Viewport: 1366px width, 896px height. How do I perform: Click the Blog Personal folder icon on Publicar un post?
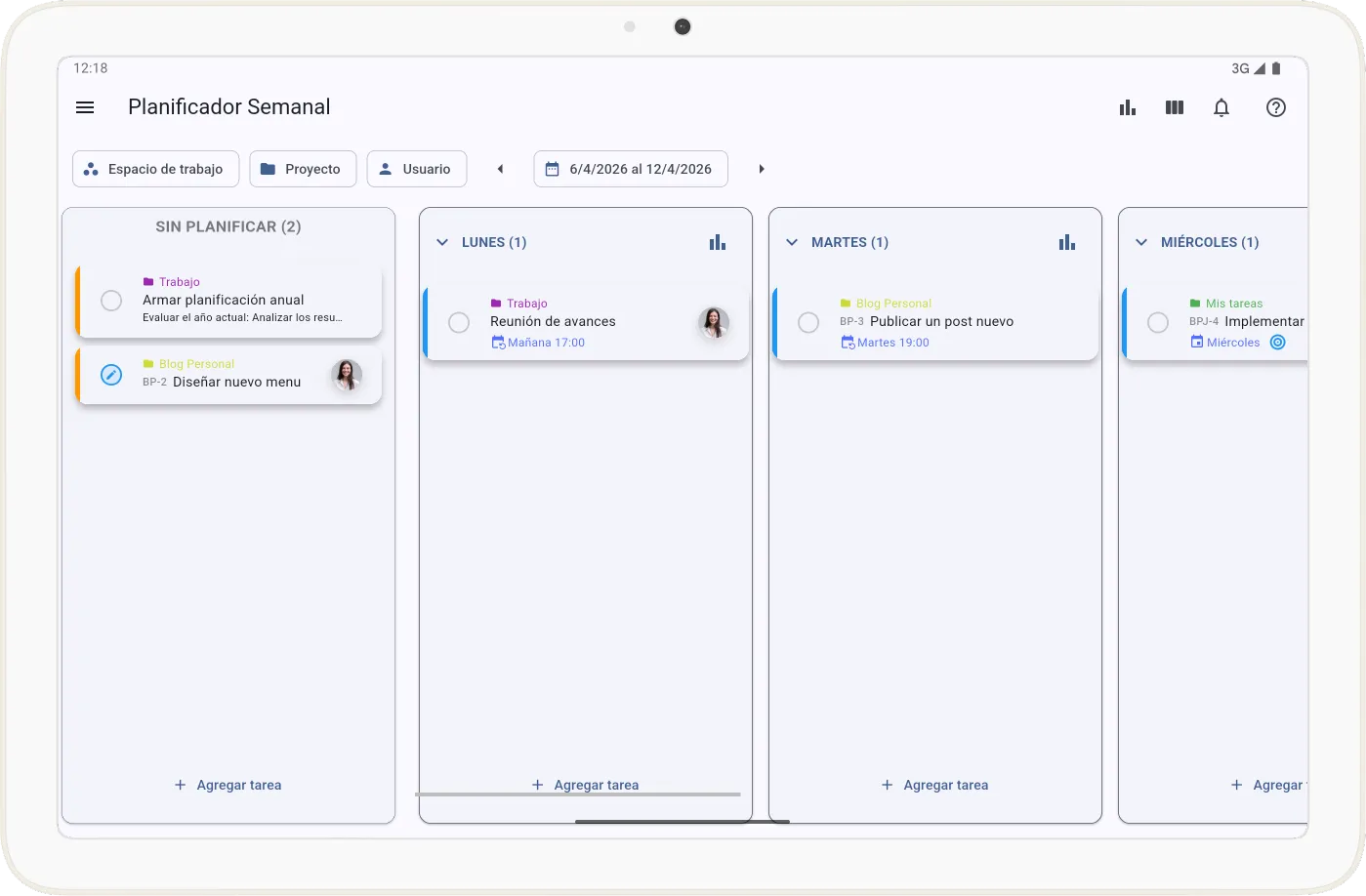pos(846,304)
